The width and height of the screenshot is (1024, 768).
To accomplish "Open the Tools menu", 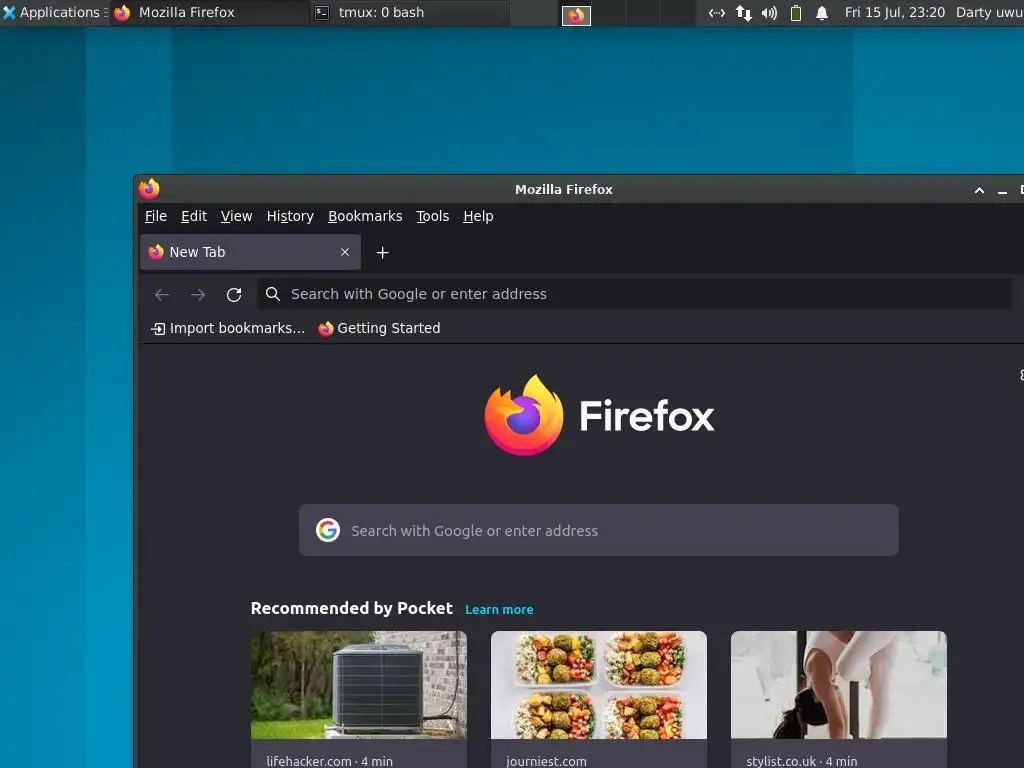I will click(x=432, y=216).
